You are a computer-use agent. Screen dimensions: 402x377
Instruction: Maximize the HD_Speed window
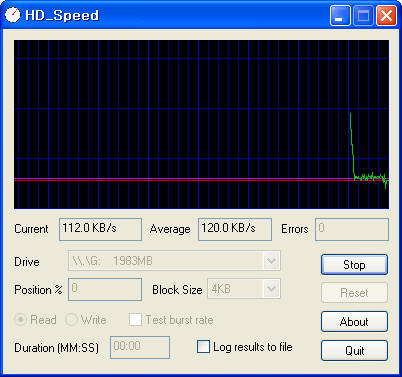363,15
